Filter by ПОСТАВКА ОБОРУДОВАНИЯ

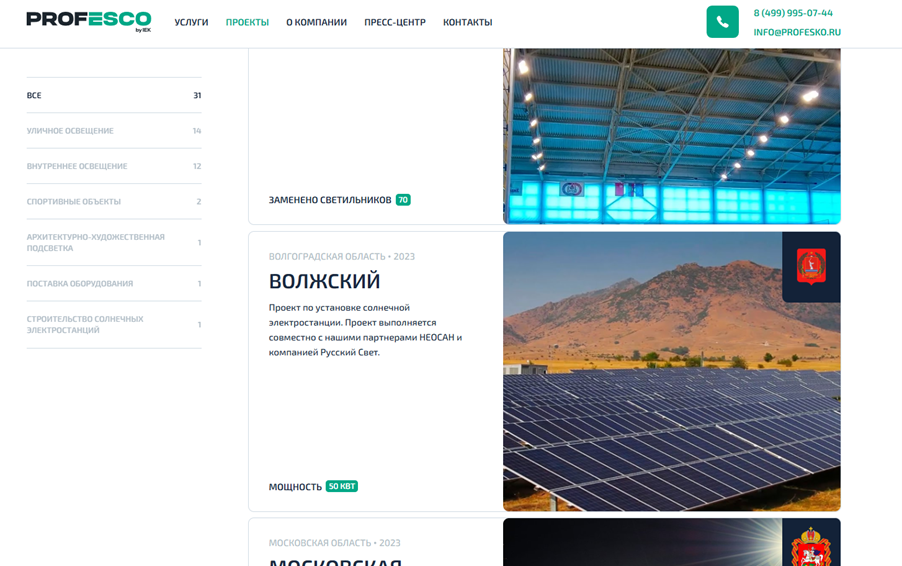point(114,284)
